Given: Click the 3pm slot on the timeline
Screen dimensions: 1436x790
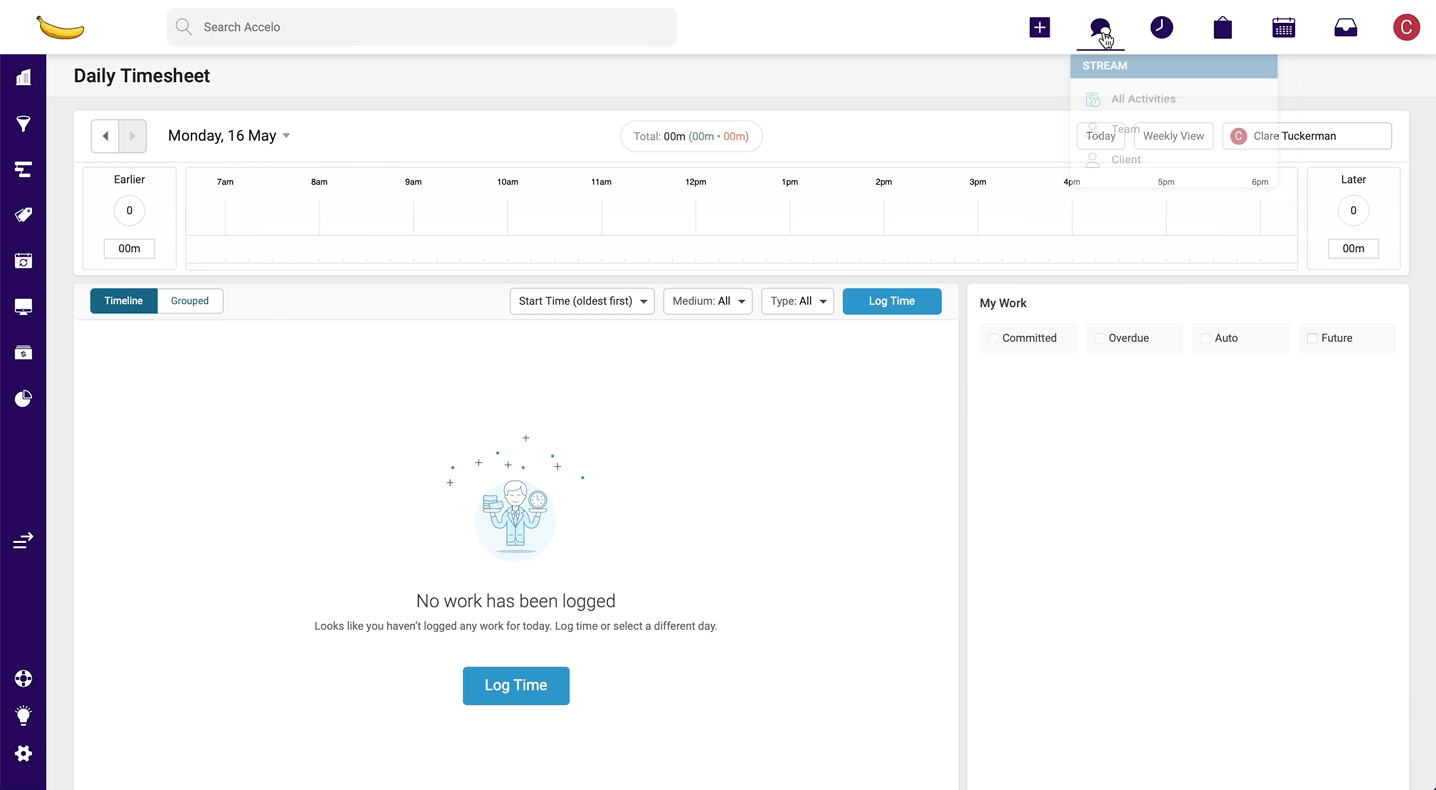Looking at the screenshot, I should click(x=1025, y=217).
